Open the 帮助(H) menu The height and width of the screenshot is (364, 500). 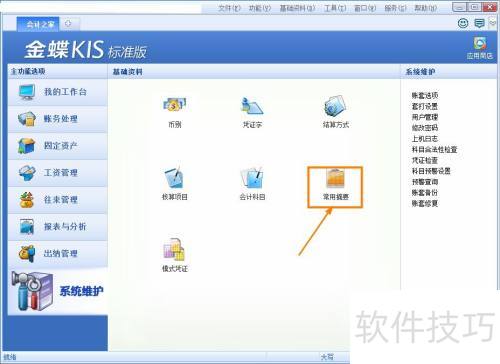(426, 8)
